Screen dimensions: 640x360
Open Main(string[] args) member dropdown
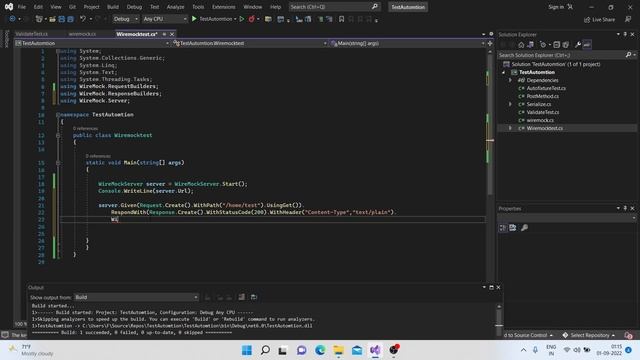click(x=407, y=43)
